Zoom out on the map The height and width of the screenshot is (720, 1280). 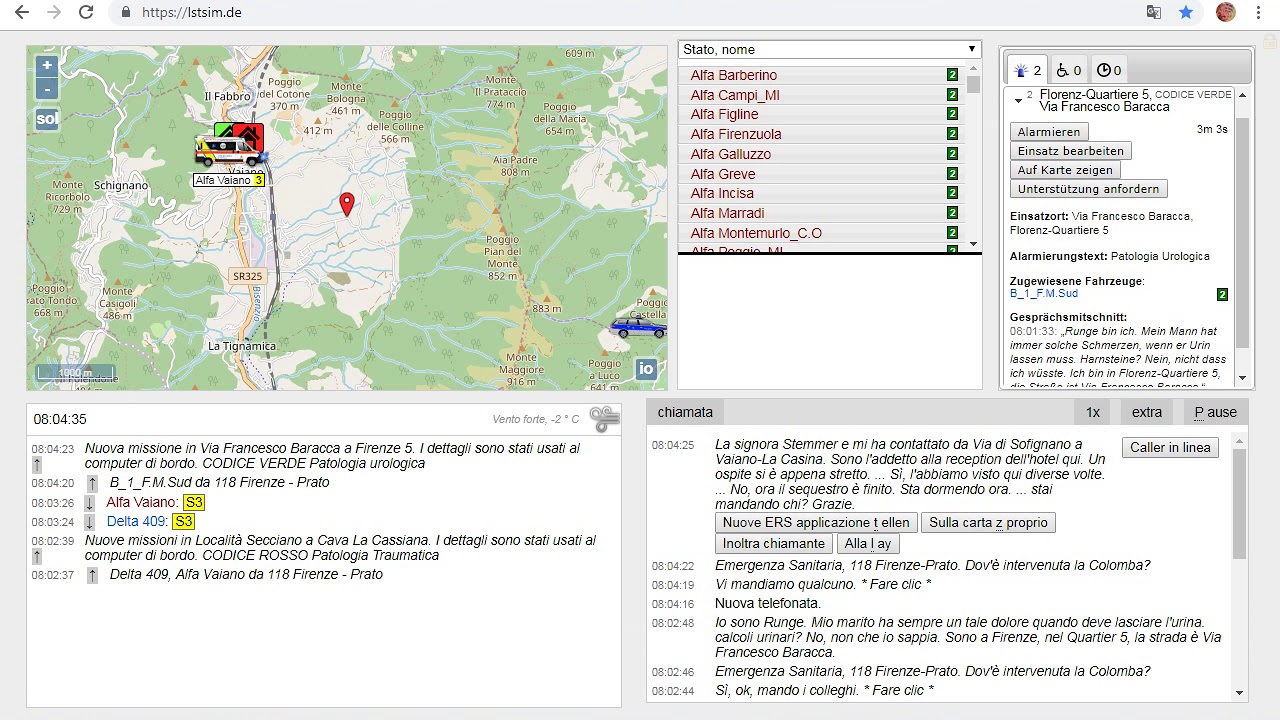click(47, 89)
